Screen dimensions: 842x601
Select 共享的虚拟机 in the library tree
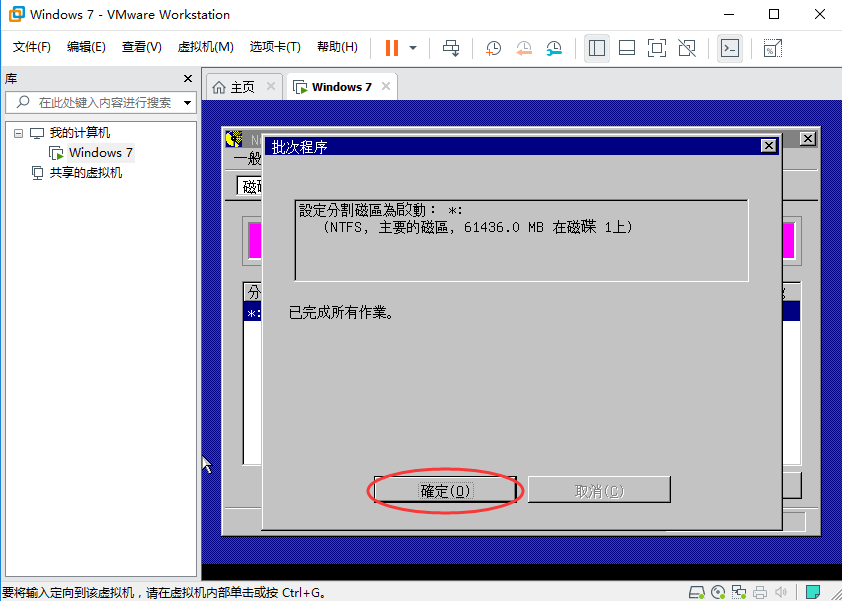85,173
